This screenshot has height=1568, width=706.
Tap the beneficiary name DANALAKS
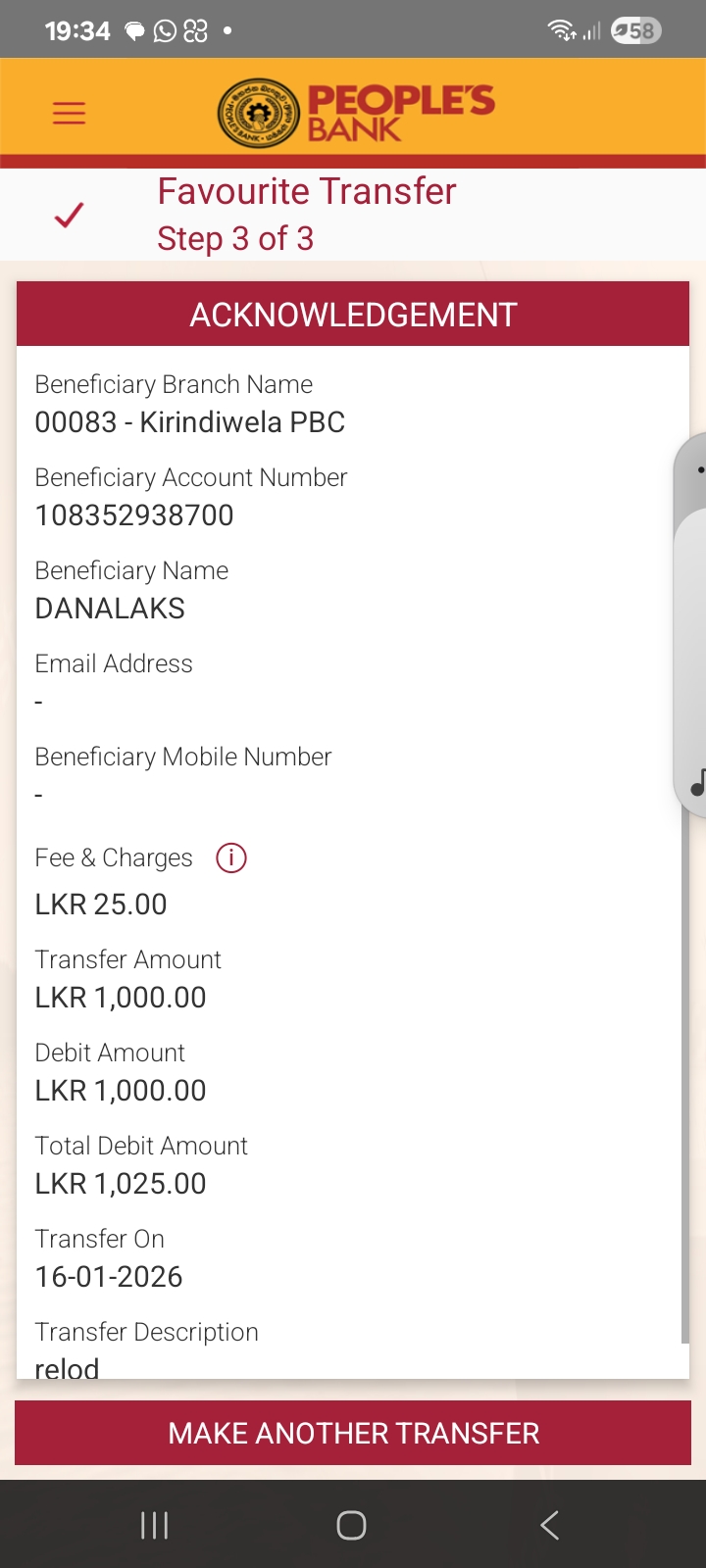(110, 609)
